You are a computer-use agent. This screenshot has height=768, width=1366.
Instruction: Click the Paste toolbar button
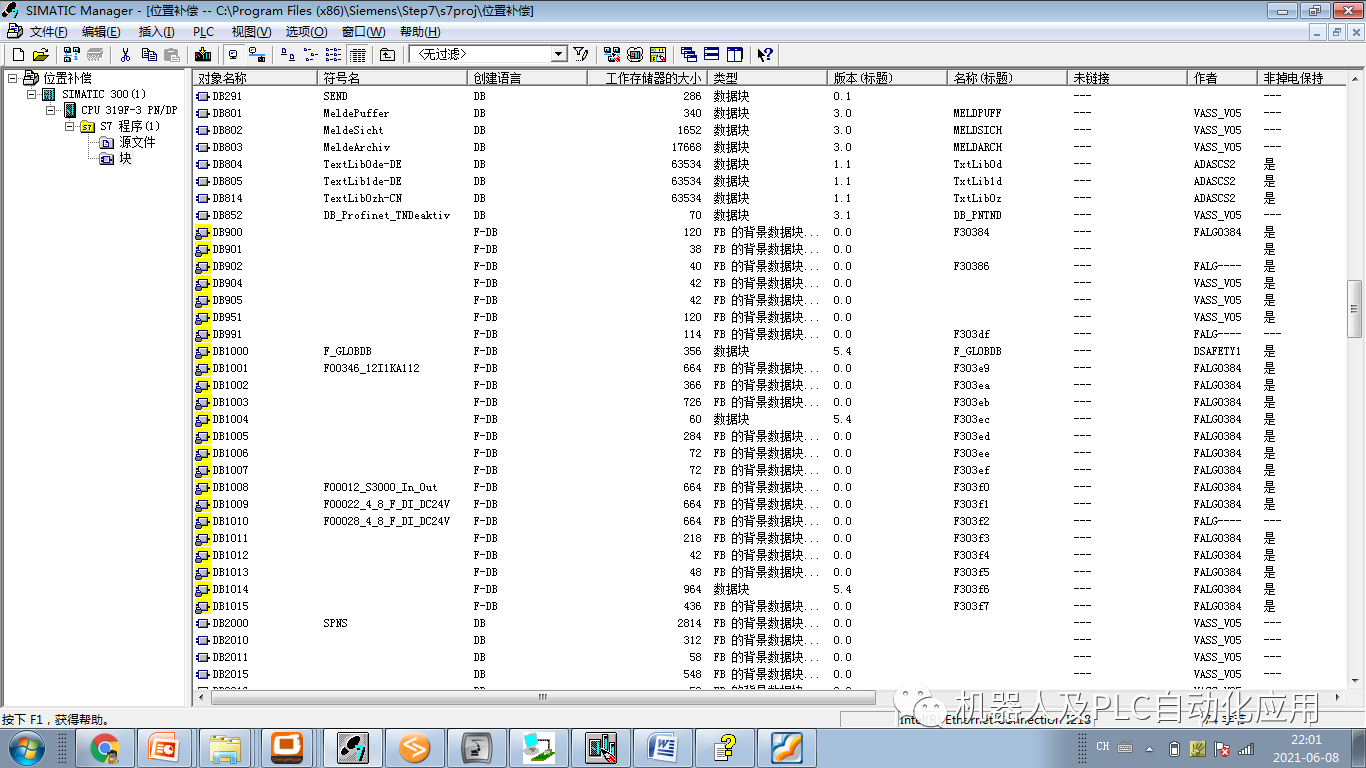(171, 54)
